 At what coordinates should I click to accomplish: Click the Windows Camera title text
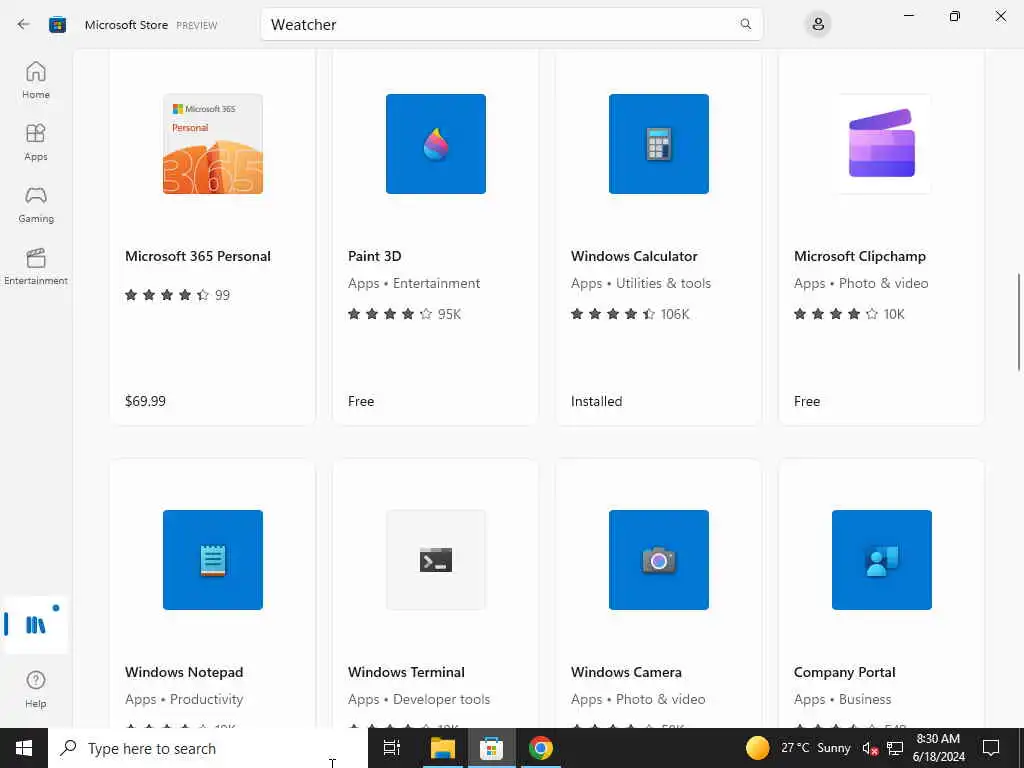(626, 672)
